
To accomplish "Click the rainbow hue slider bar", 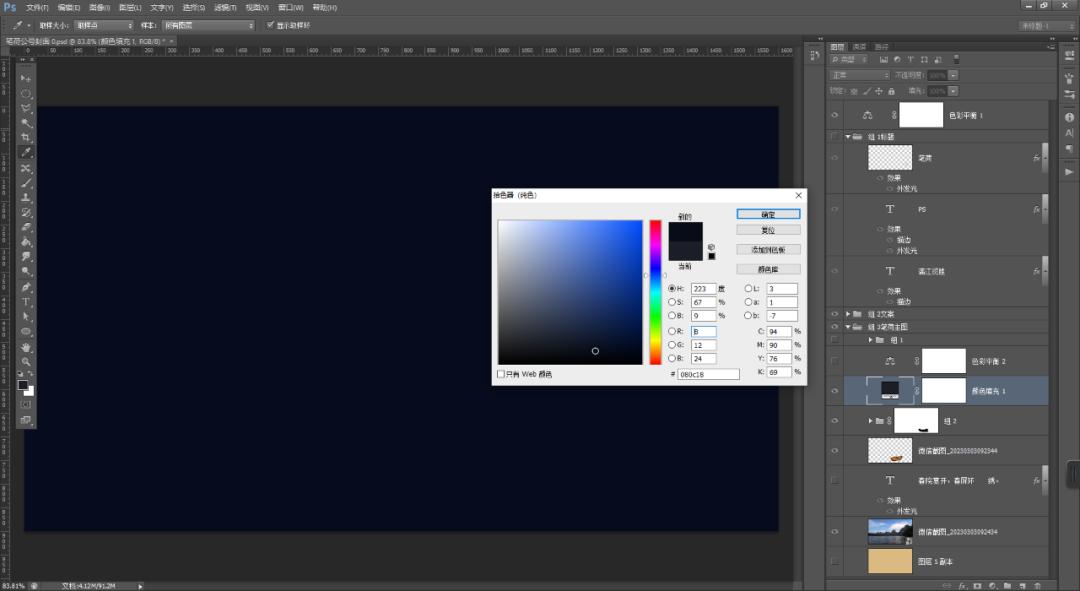I will (x=656, y=292).
